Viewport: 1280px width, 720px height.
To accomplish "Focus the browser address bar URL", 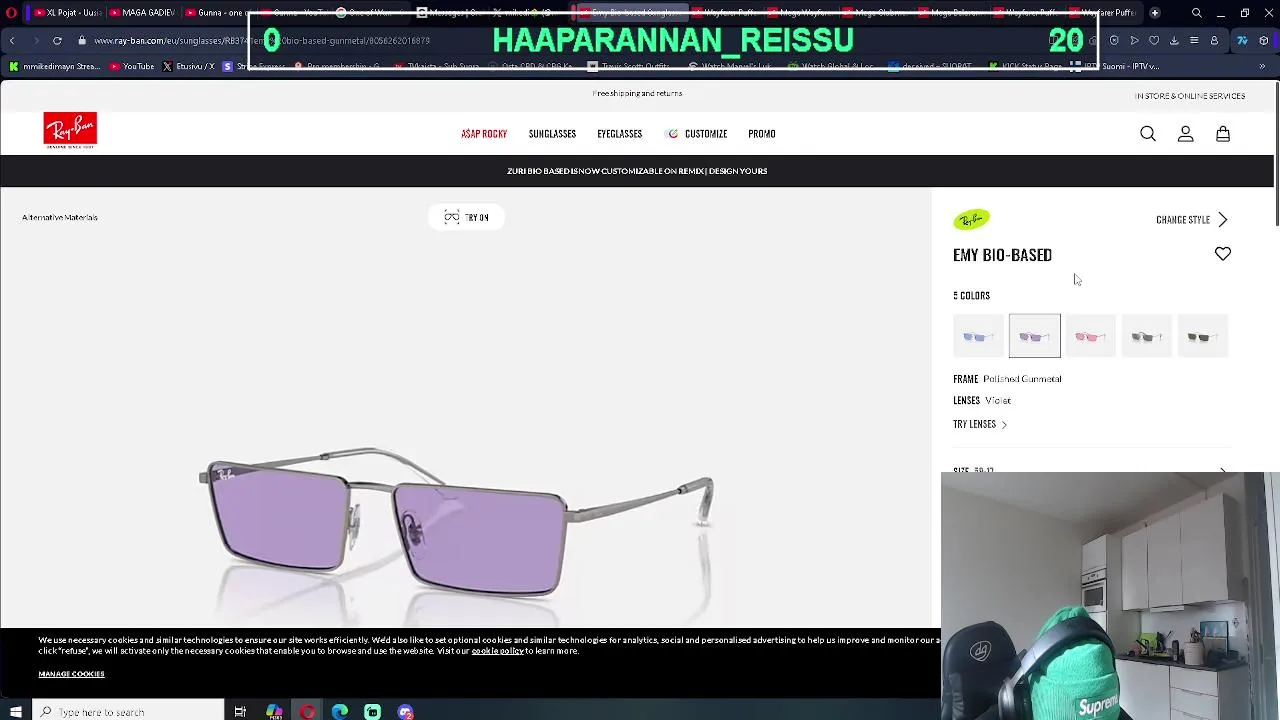I will pyautogui.click(x=262, y=41).
